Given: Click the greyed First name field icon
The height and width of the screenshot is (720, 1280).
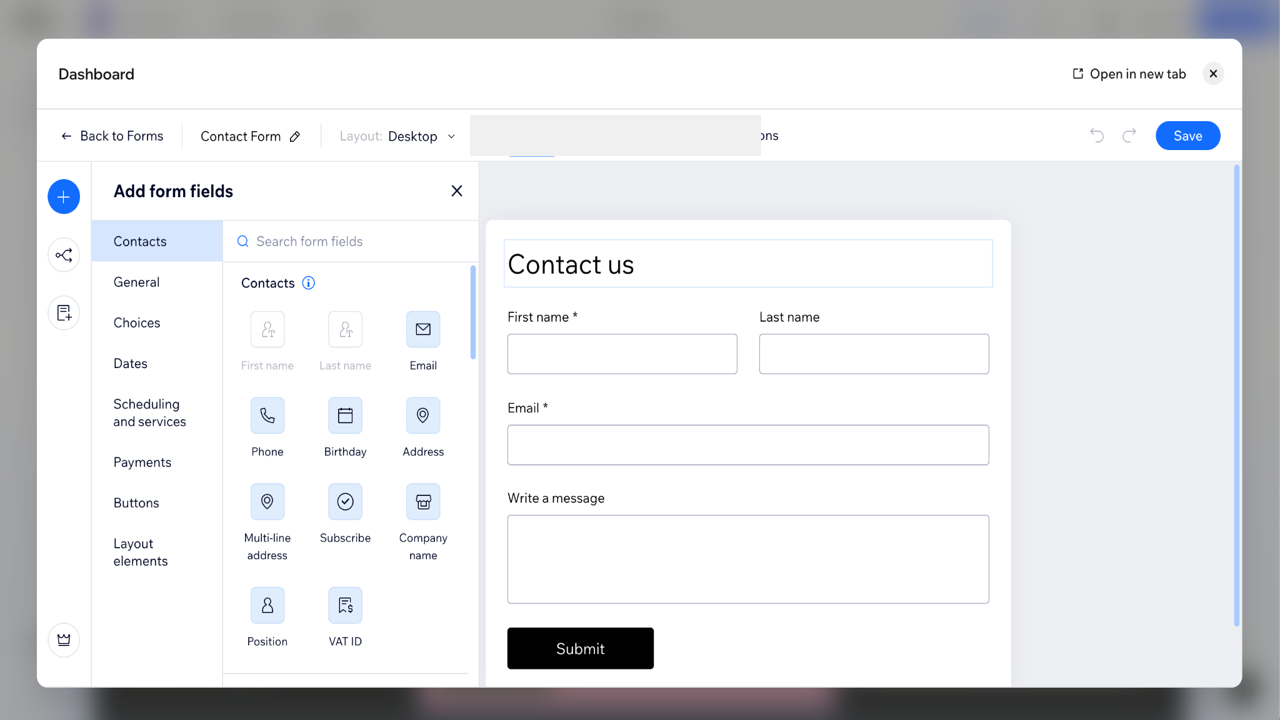Looking at the screenshot, I should (x=267, y=329).
